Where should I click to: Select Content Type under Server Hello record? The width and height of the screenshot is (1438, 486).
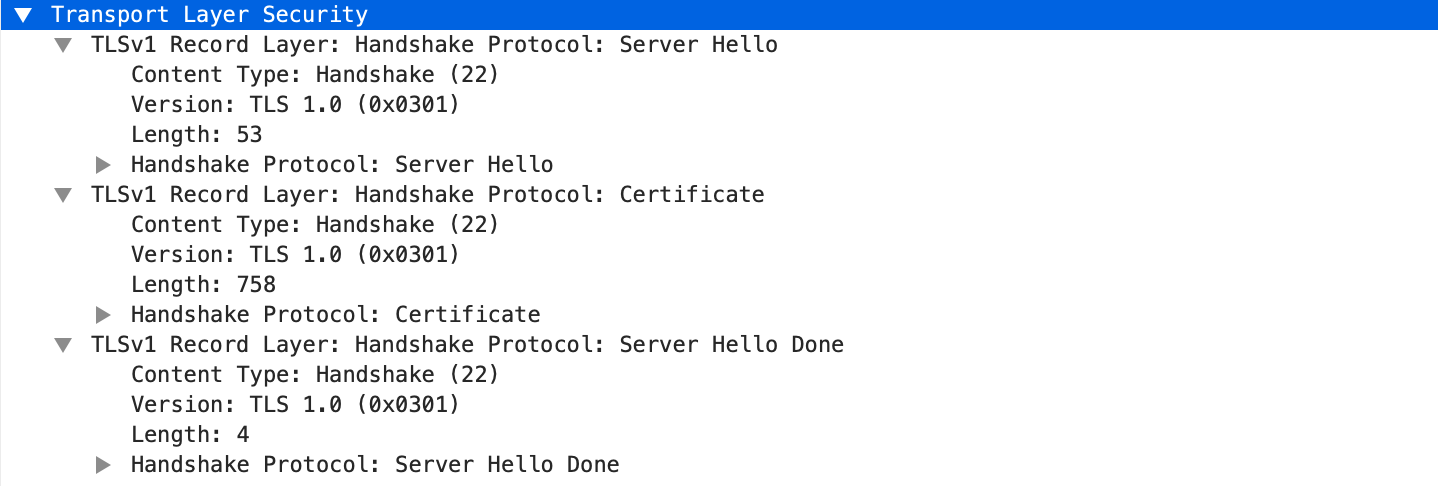314,75
